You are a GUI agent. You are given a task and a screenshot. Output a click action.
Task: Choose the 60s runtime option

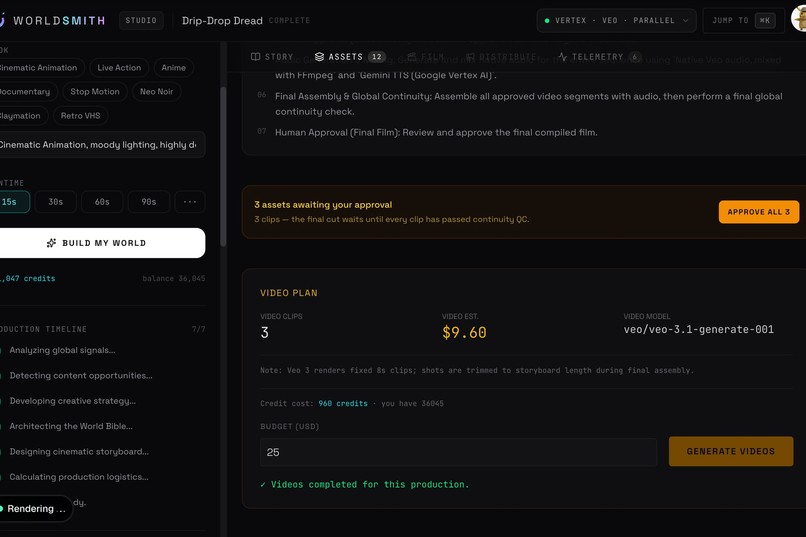[x=102, y=202]
